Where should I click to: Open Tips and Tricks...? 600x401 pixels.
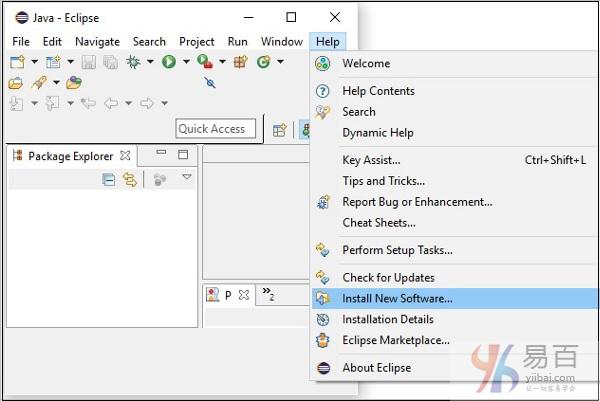[455, 181]
